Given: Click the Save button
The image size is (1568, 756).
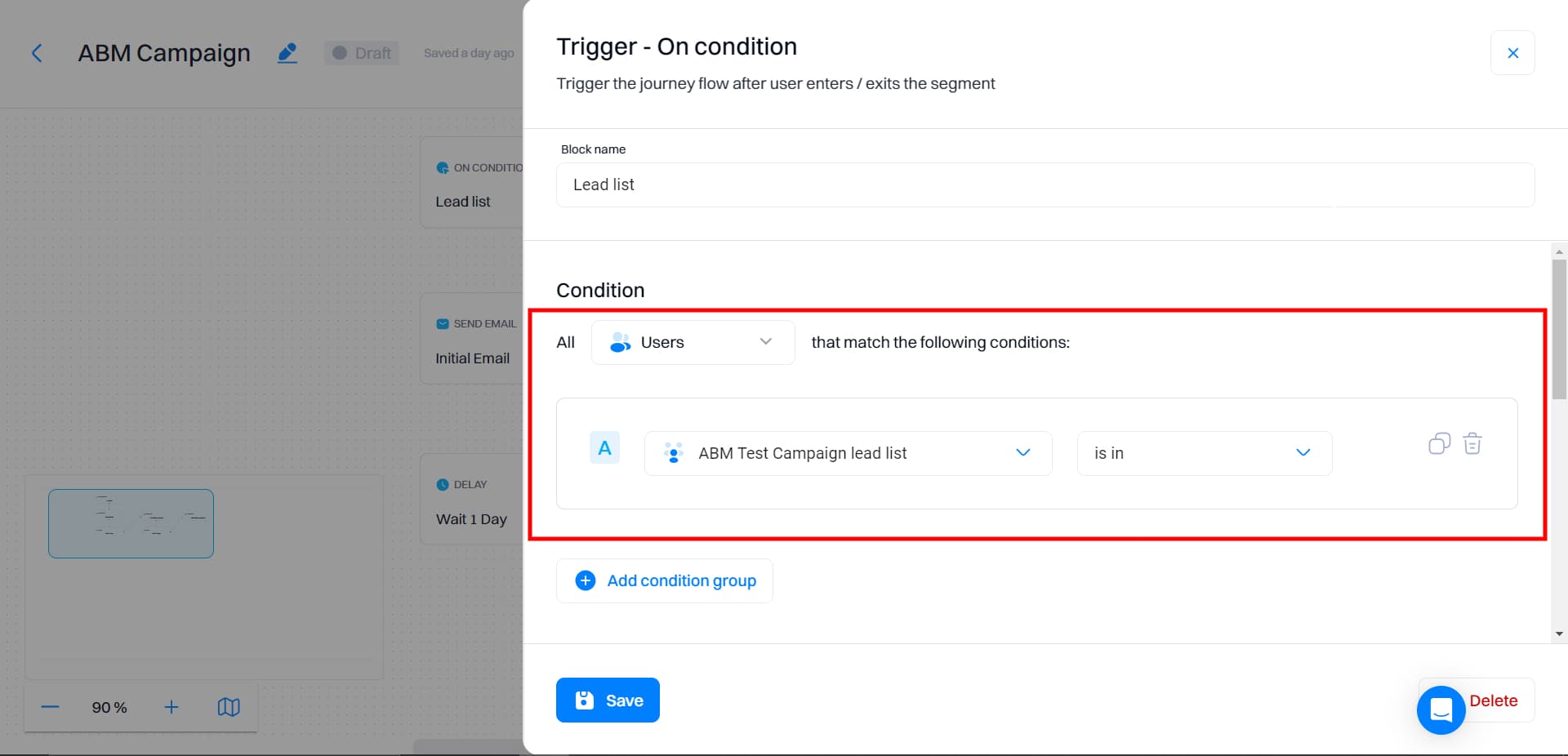Looking at the screenshot, I should pyautogui.click(x=608, y=700).
